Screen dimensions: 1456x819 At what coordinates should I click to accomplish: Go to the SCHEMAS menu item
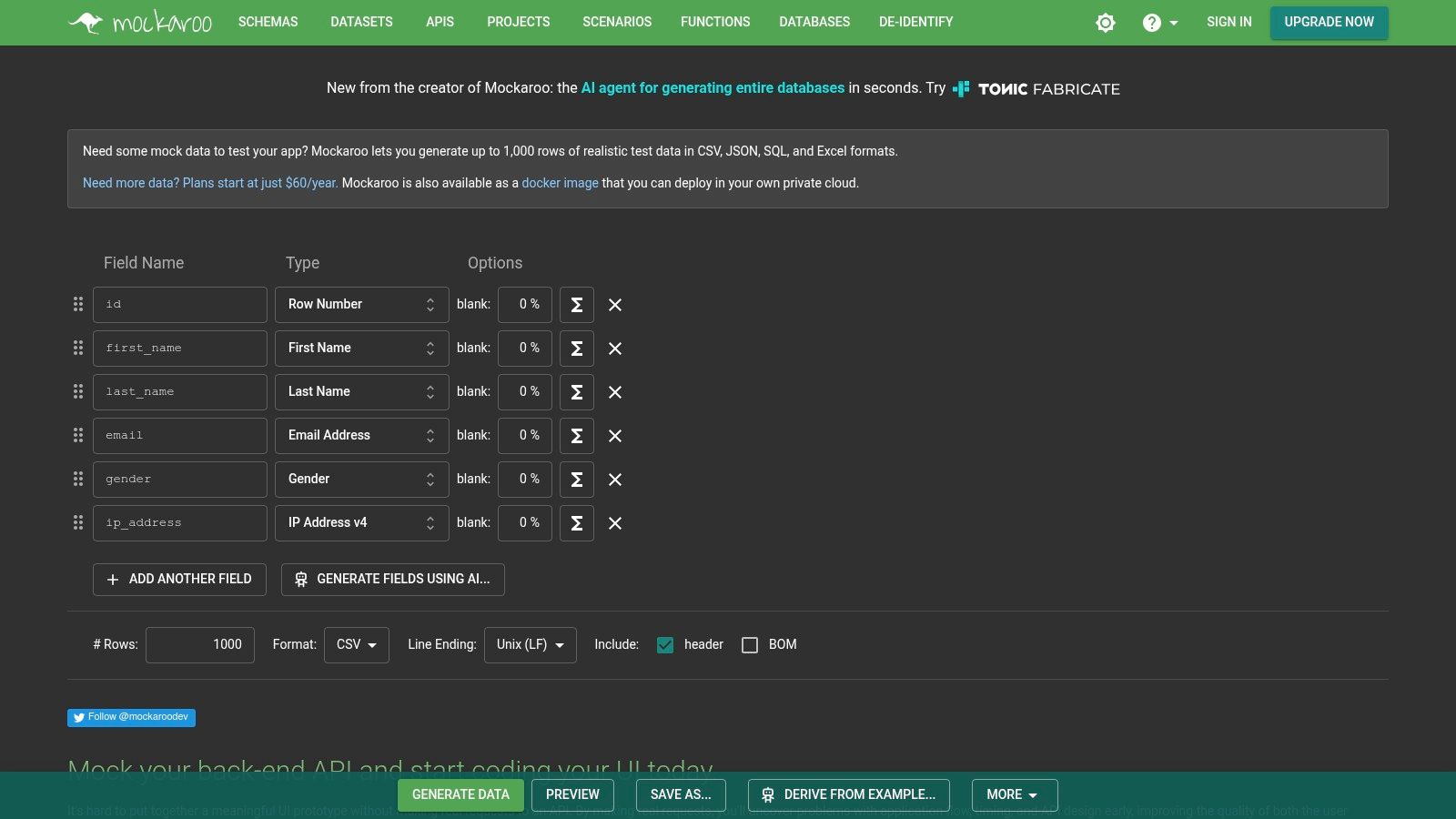coord(268,22)
